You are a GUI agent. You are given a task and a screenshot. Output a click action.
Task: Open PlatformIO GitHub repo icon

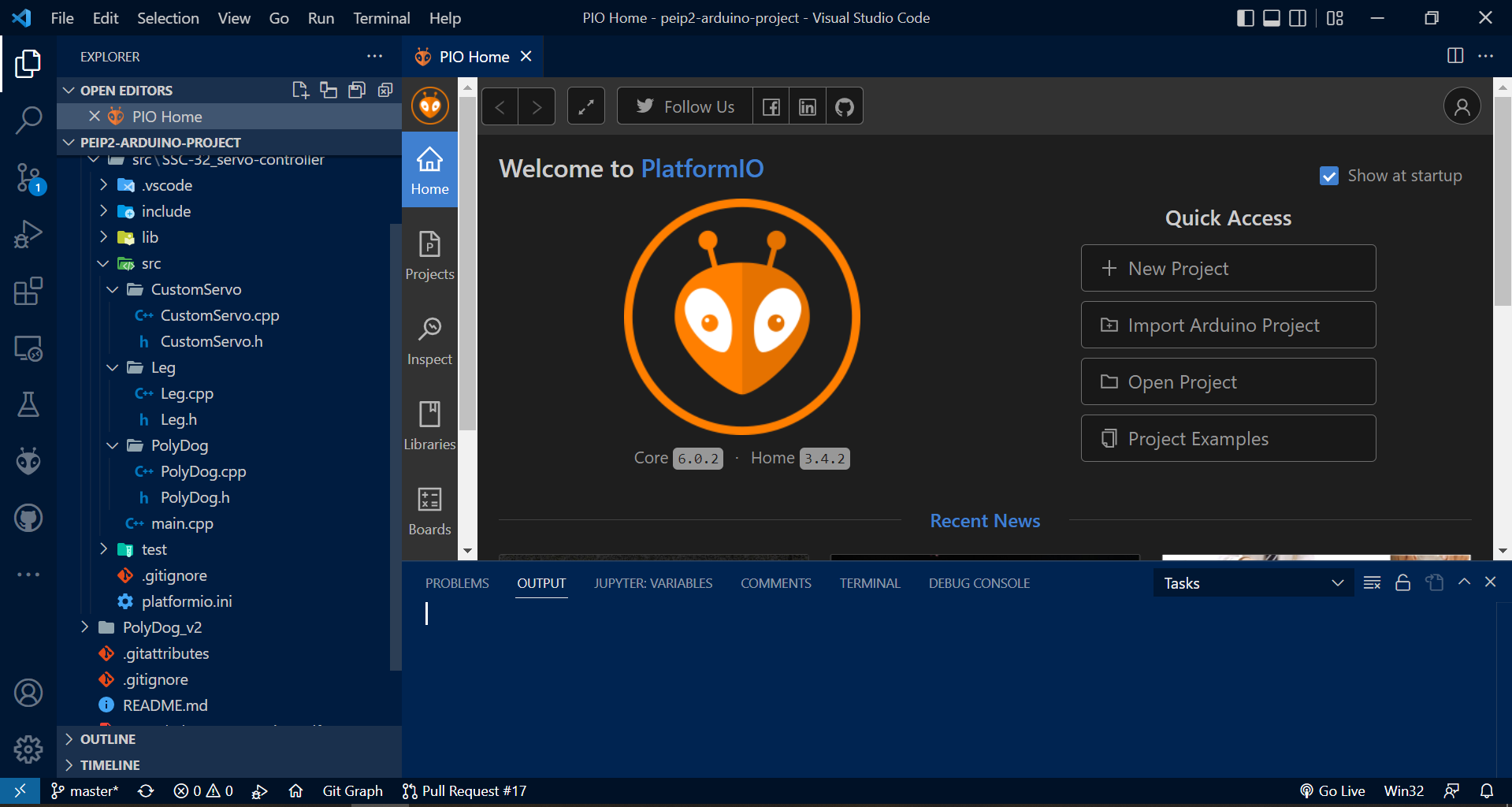pyautogui.click(x=845, y=106)
